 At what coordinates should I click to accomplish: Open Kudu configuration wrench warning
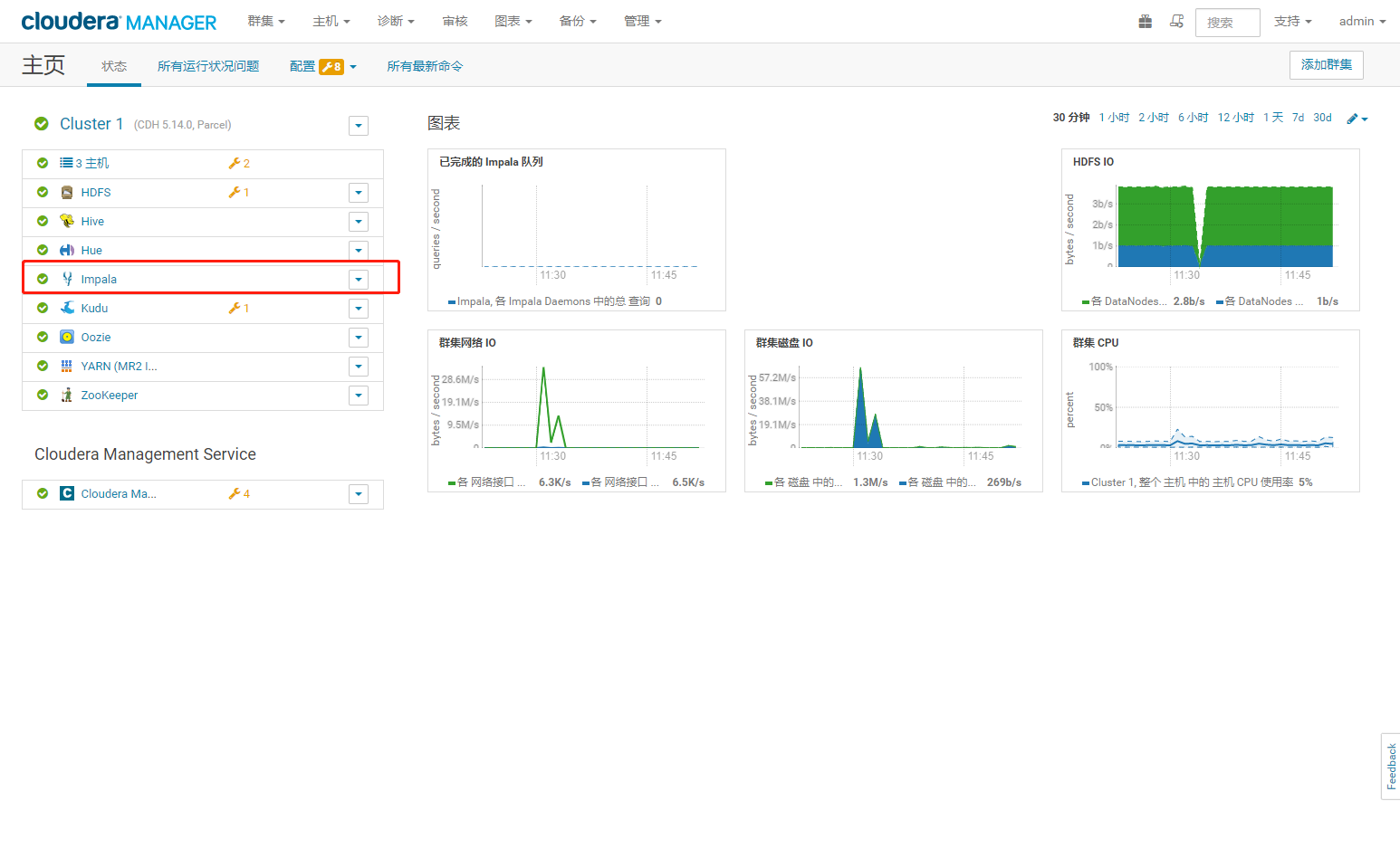coord(239,308)
